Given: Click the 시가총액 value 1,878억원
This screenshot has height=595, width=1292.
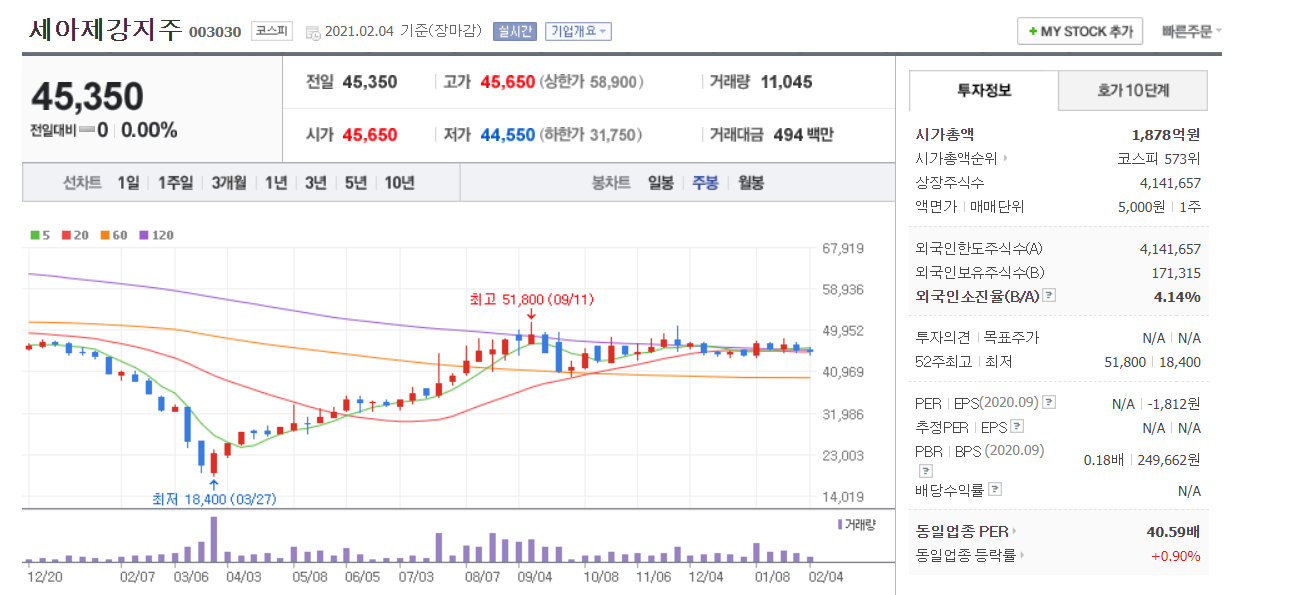Looking at the screenshot, I should point(1166,134).
